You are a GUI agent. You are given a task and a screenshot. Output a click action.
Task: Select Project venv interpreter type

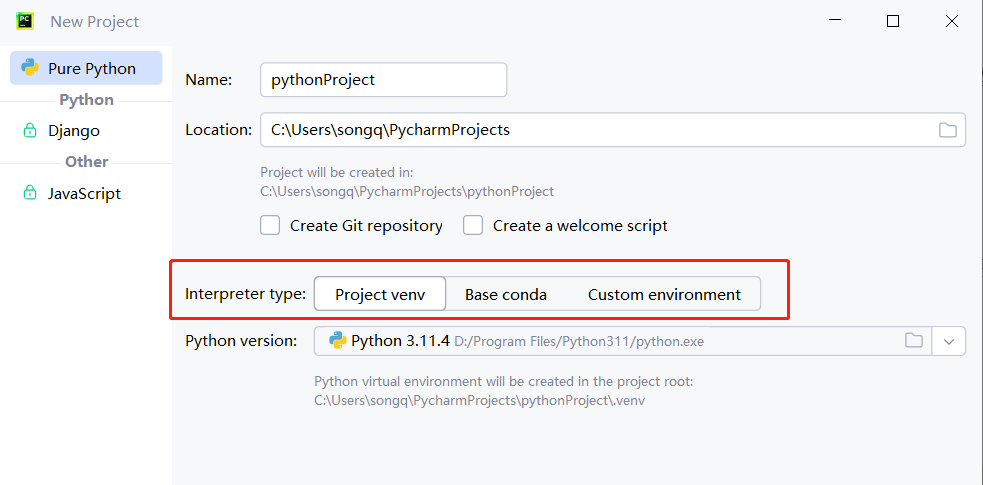coord(379,294)
